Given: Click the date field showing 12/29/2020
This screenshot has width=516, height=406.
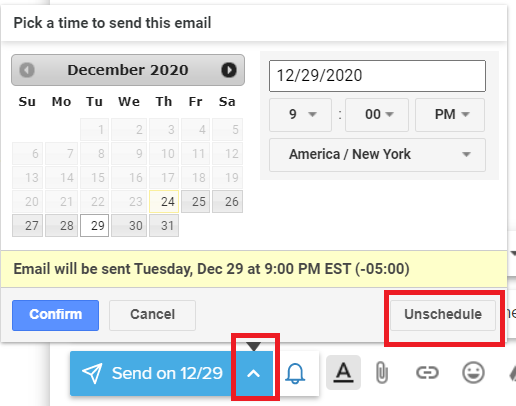Looking at the screenshot, I should 377,76.
